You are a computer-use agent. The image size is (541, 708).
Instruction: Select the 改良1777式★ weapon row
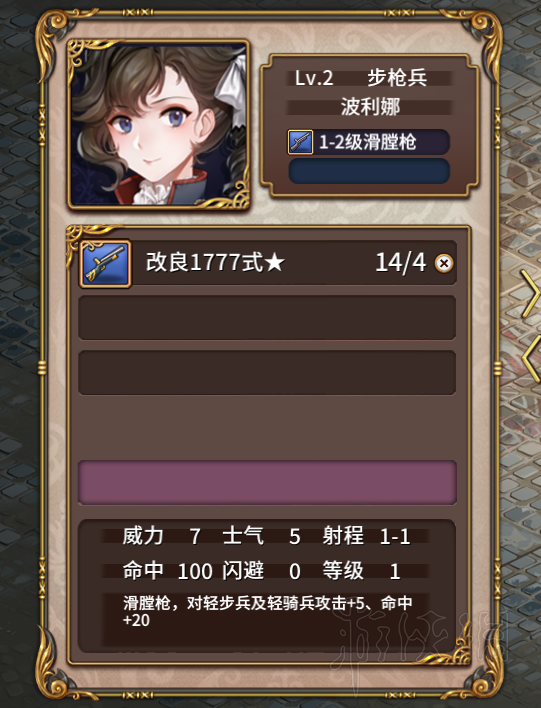267,263
